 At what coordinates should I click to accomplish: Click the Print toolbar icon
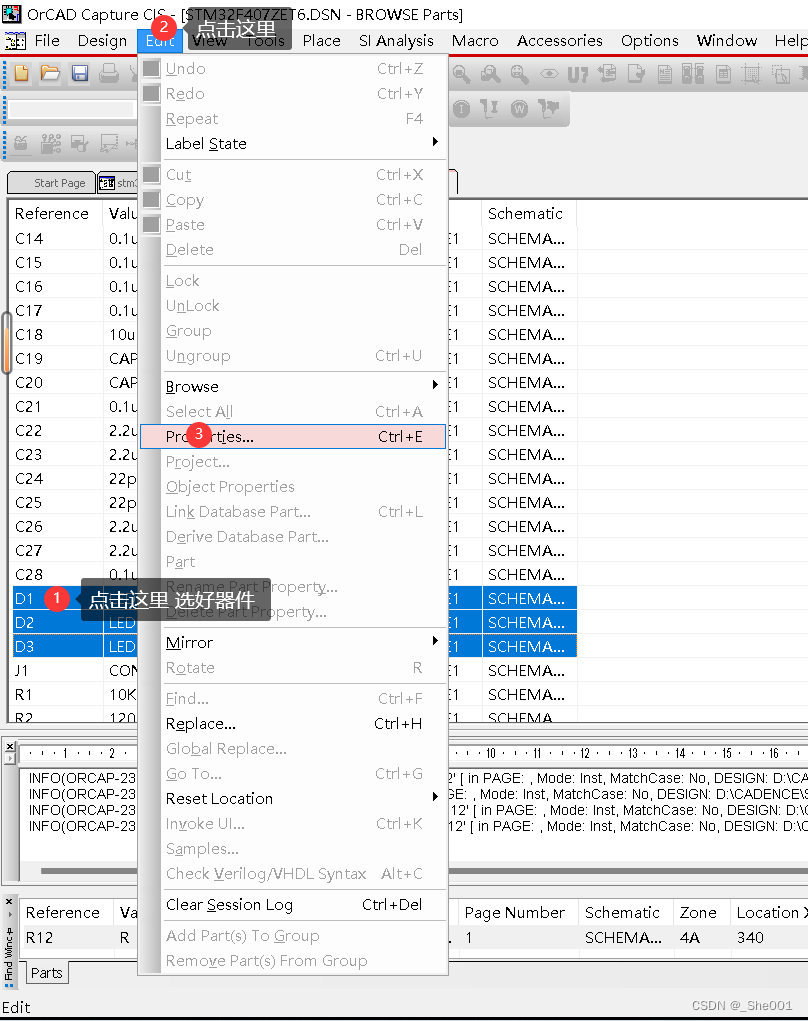(109, 73)
